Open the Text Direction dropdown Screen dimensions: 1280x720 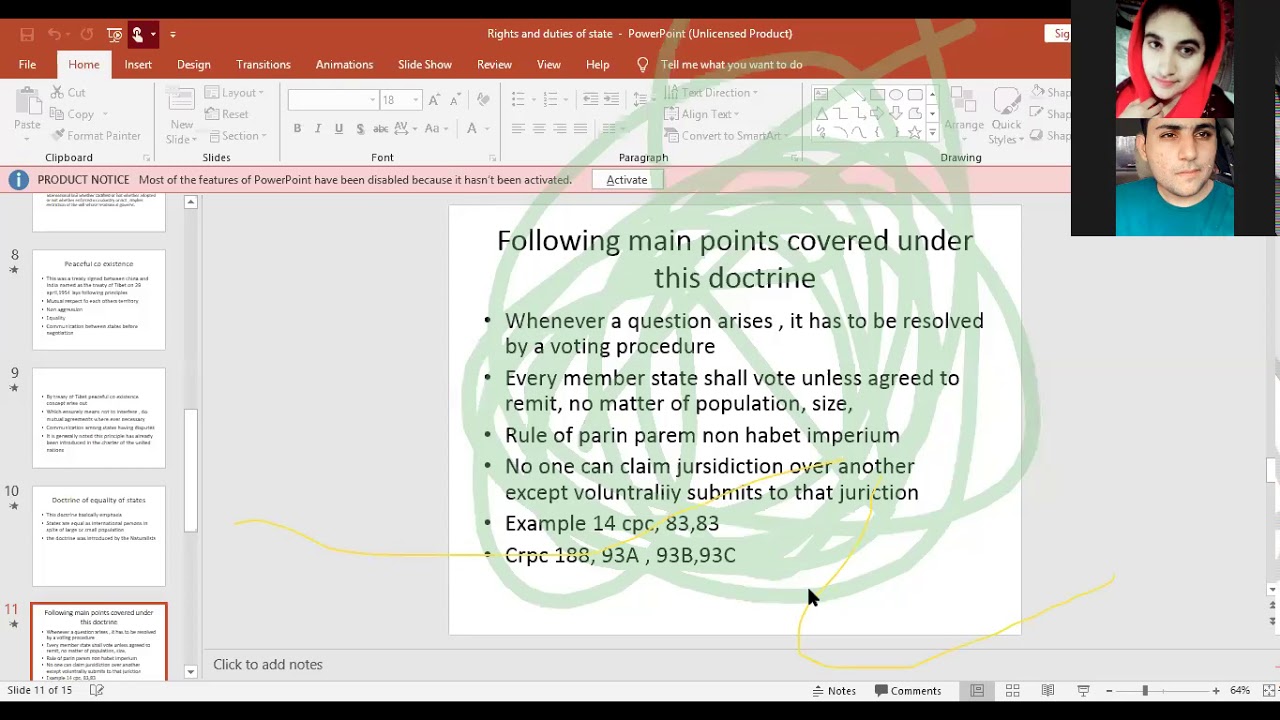pyautogui.click(x=710, y=92)
